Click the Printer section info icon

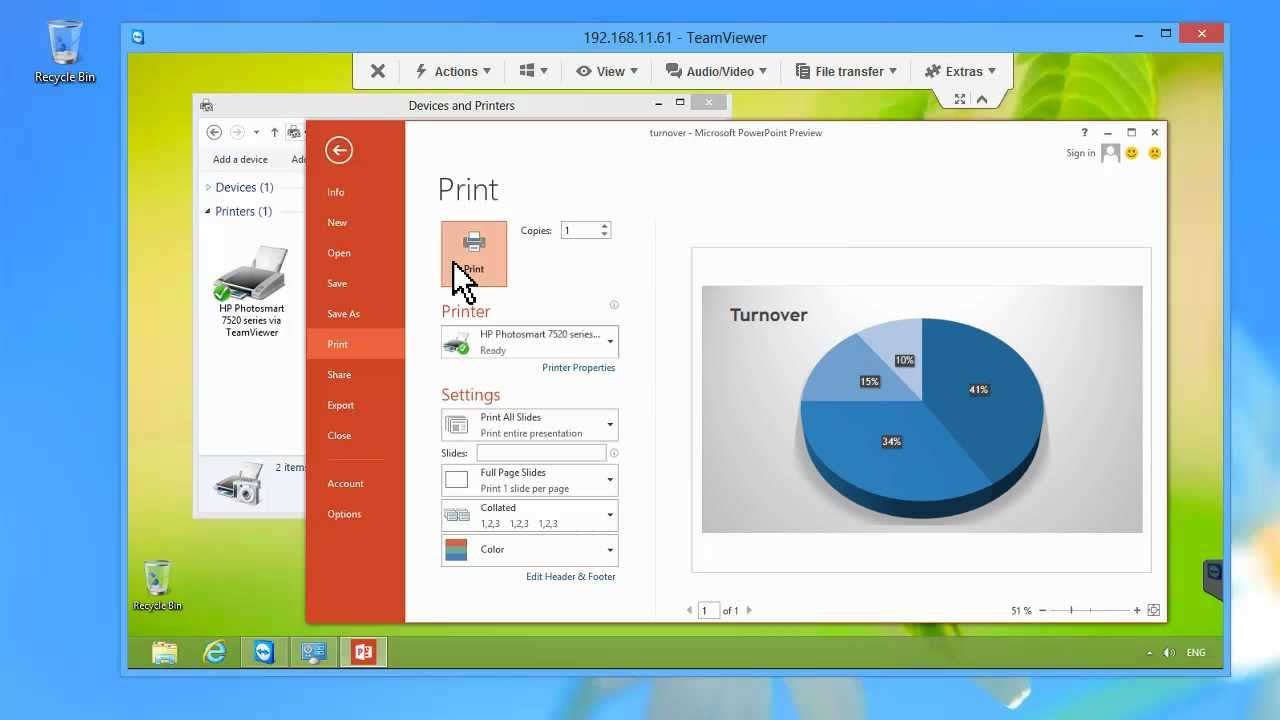[x=614, y=305]
